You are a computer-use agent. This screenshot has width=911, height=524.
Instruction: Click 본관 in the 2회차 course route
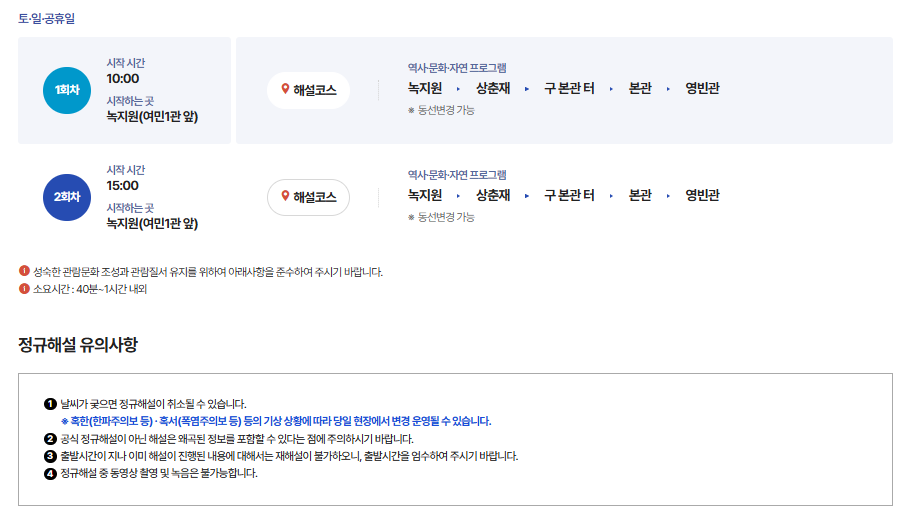pos(640,195)
